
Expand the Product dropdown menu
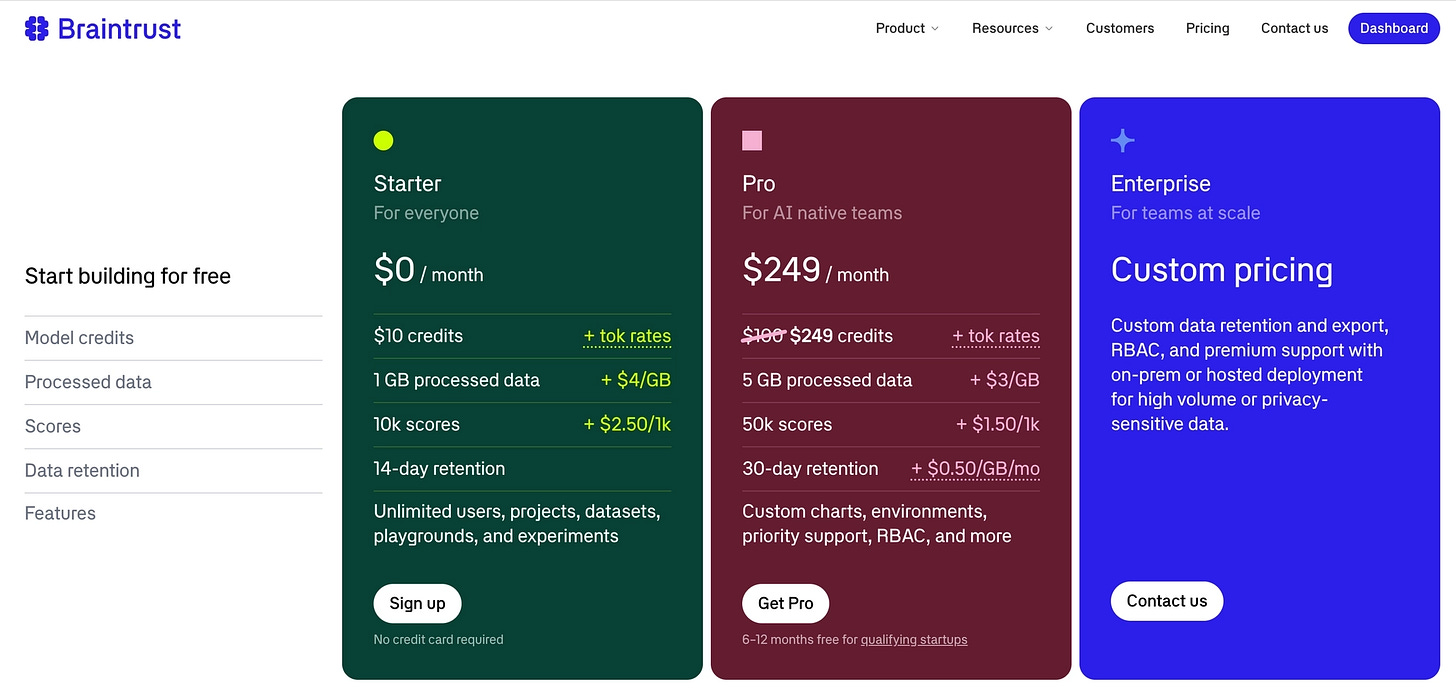click(x=907, y=28)
